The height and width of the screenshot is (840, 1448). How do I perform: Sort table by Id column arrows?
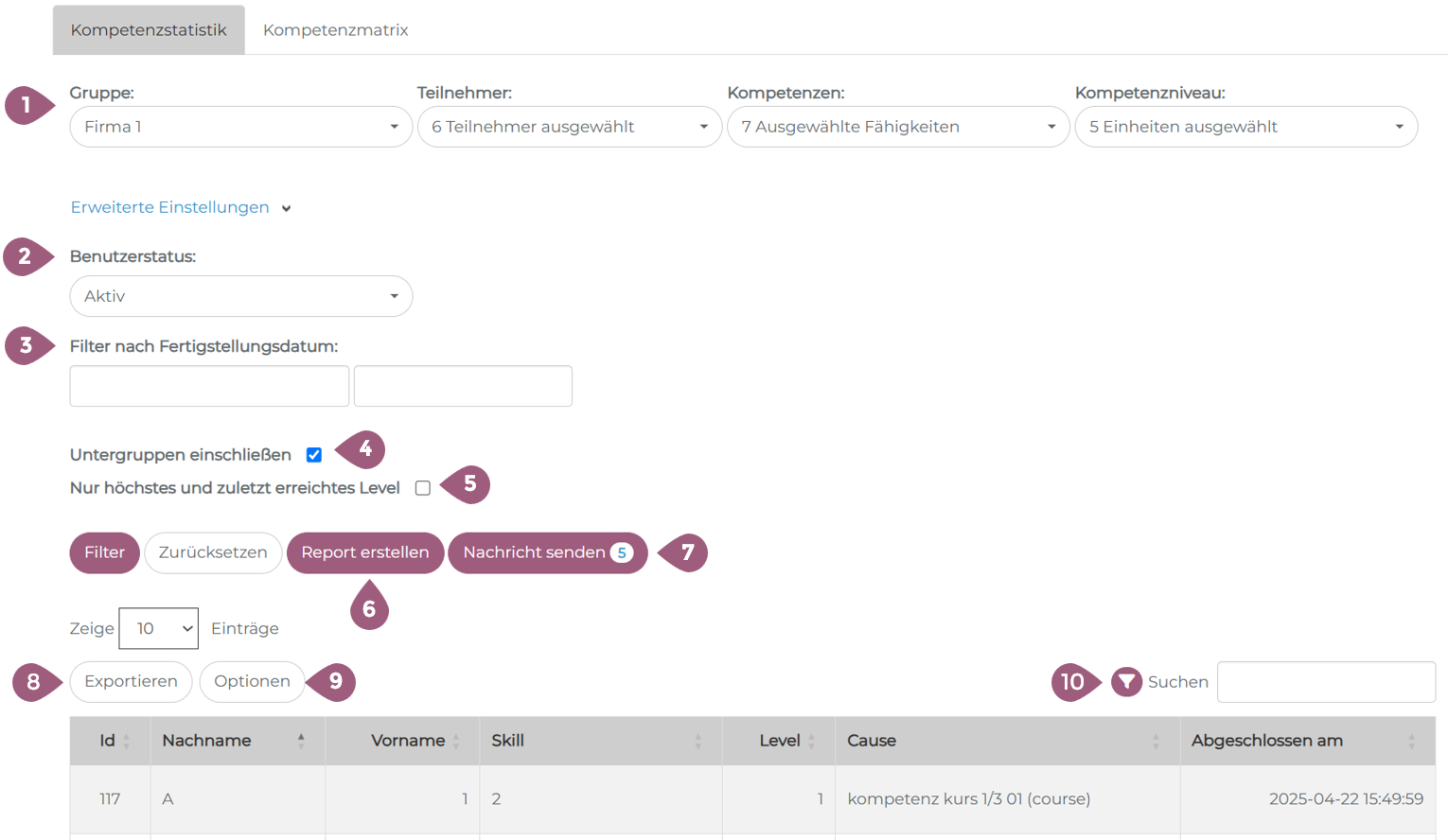click(127, 742)
